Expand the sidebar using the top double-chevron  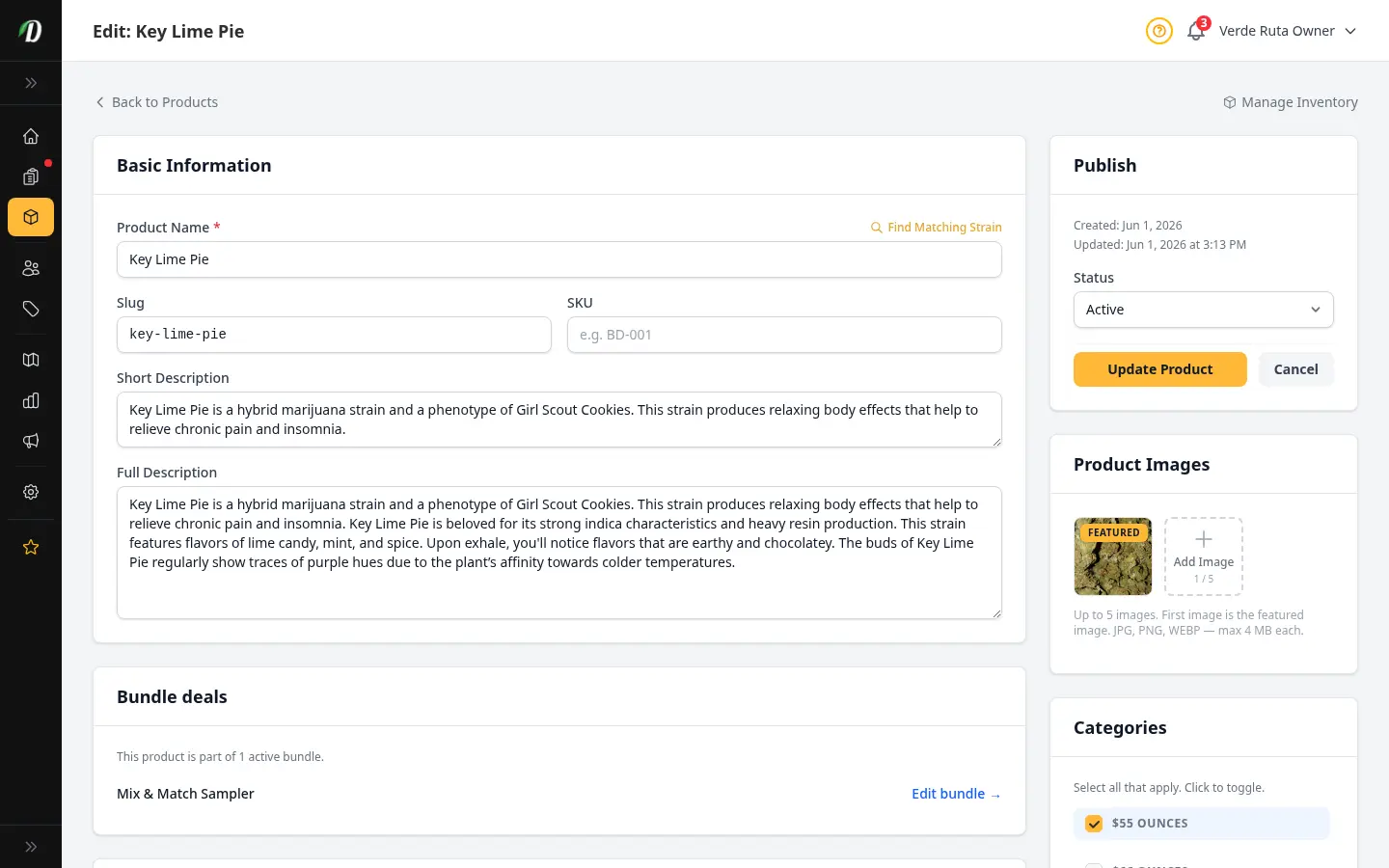31,83
